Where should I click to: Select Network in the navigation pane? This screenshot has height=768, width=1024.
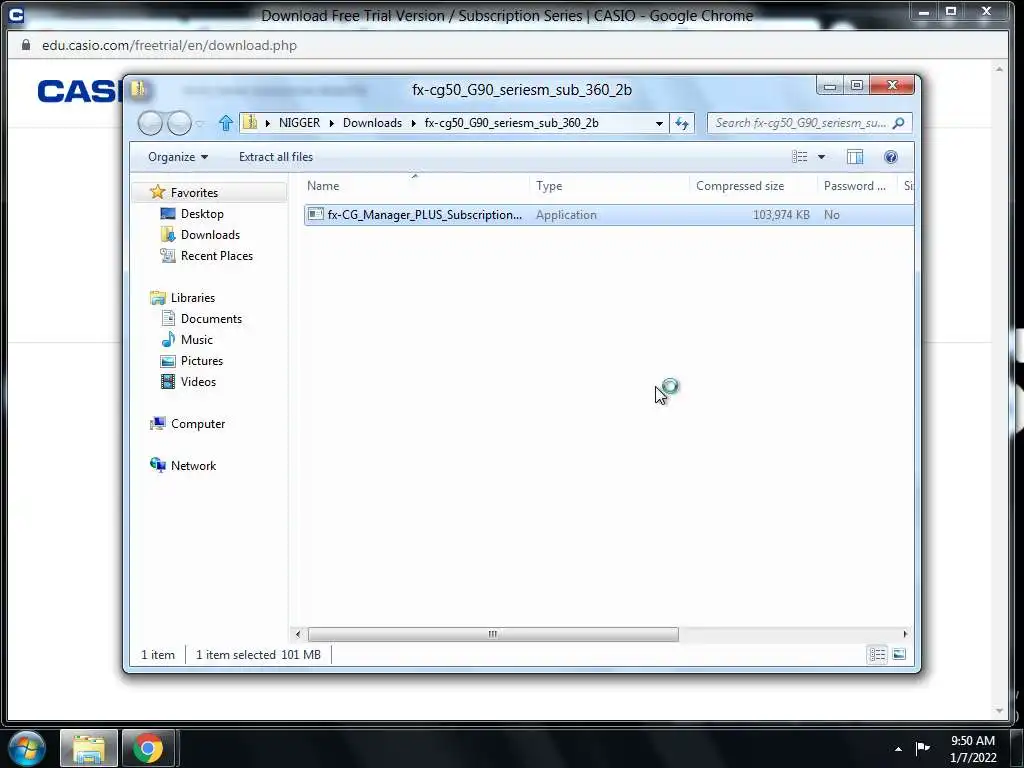193,466
